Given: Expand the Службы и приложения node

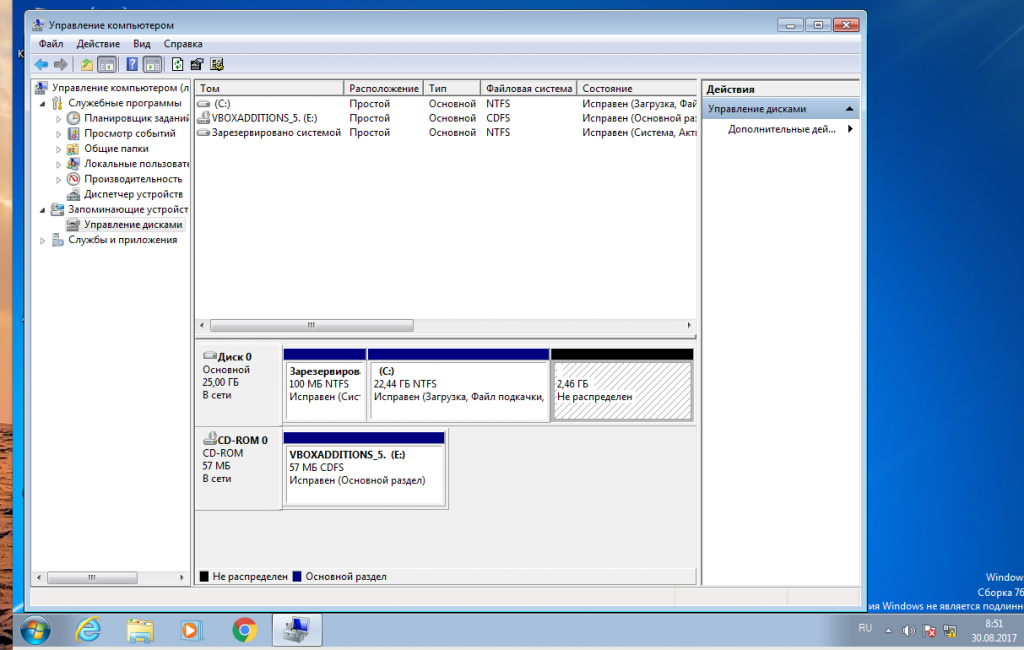Looking at the screenshot, I should coord(43,240).
